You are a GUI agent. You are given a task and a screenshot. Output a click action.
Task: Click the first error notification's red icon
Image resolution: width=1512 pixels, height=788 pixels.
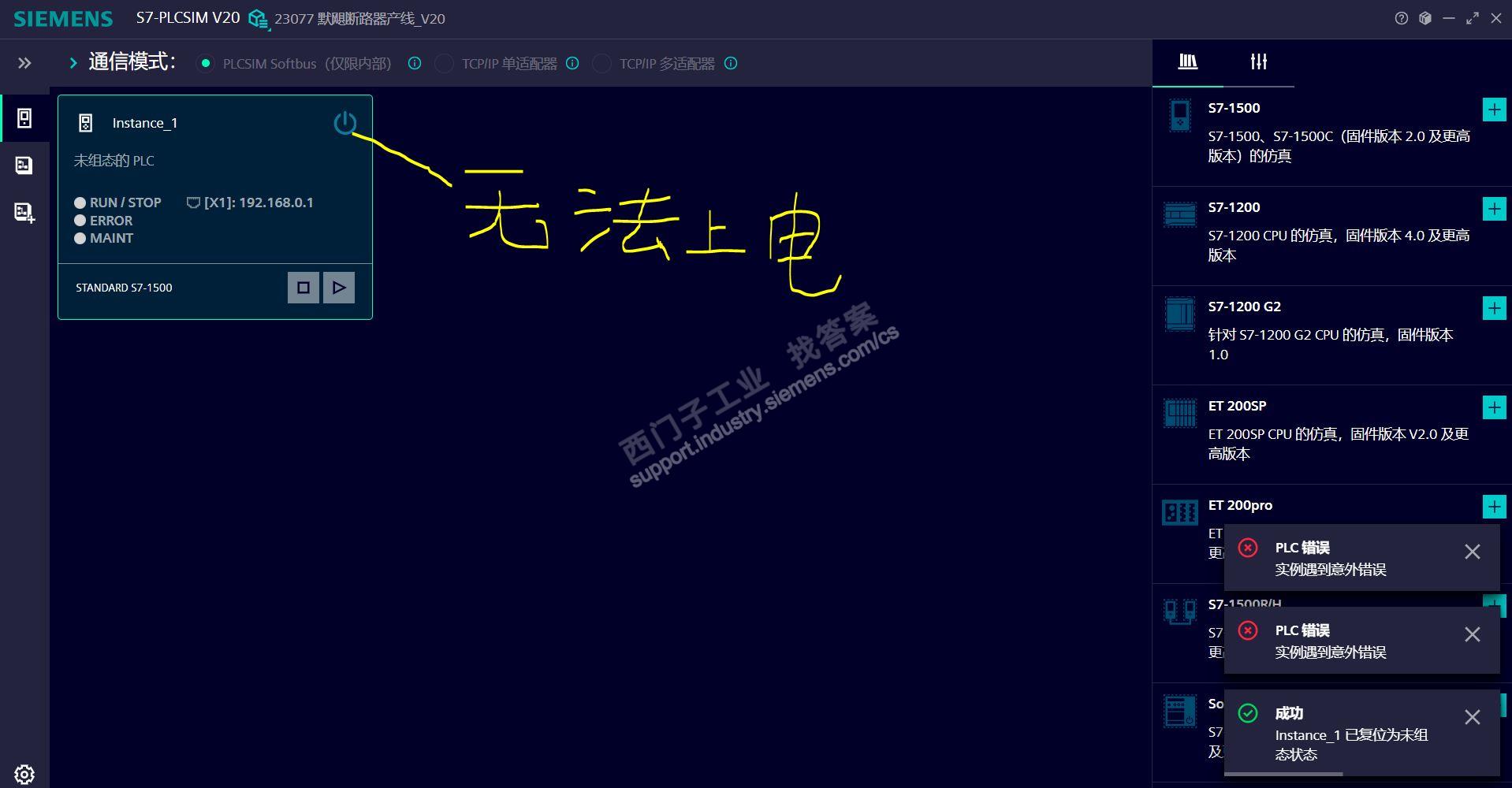(1248, 548)
